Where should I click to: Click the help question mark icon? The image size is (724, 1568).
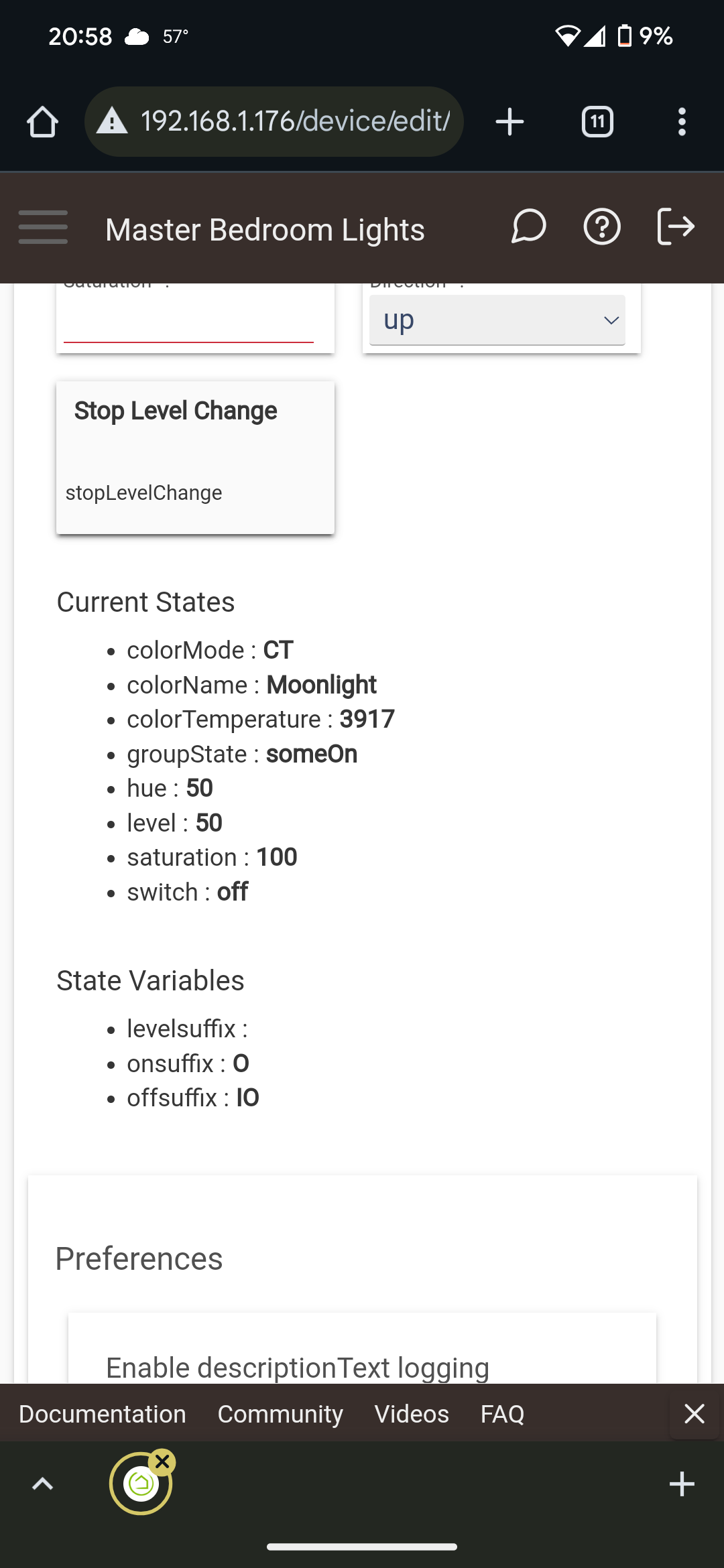pyautogui.click(x=602, y=226)
